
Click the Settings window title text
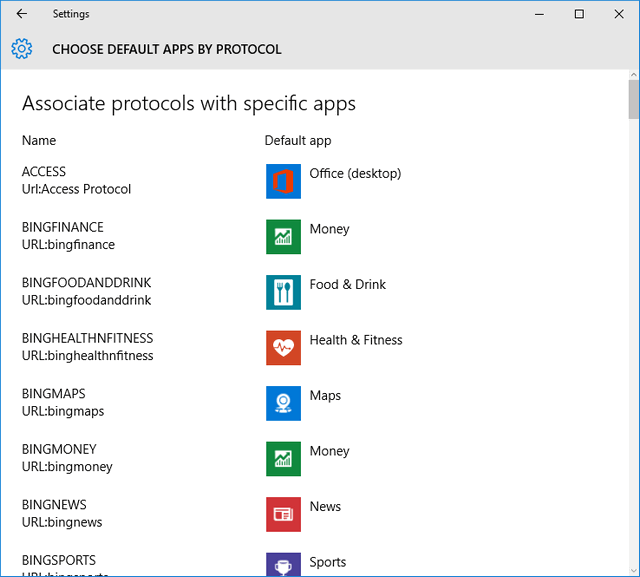(x=71, y=14)
